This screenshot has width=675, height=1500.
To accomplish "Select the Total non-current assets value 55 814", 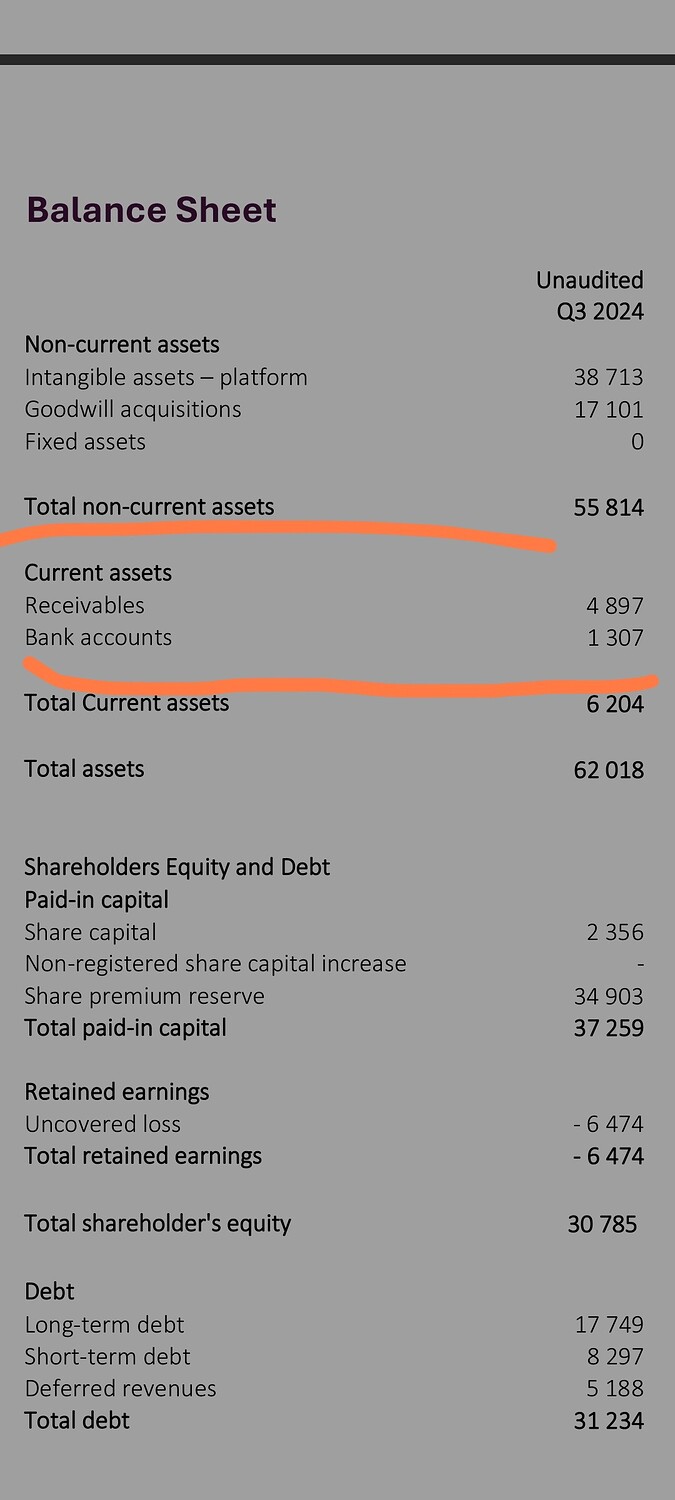I will (x=609, y=508).
